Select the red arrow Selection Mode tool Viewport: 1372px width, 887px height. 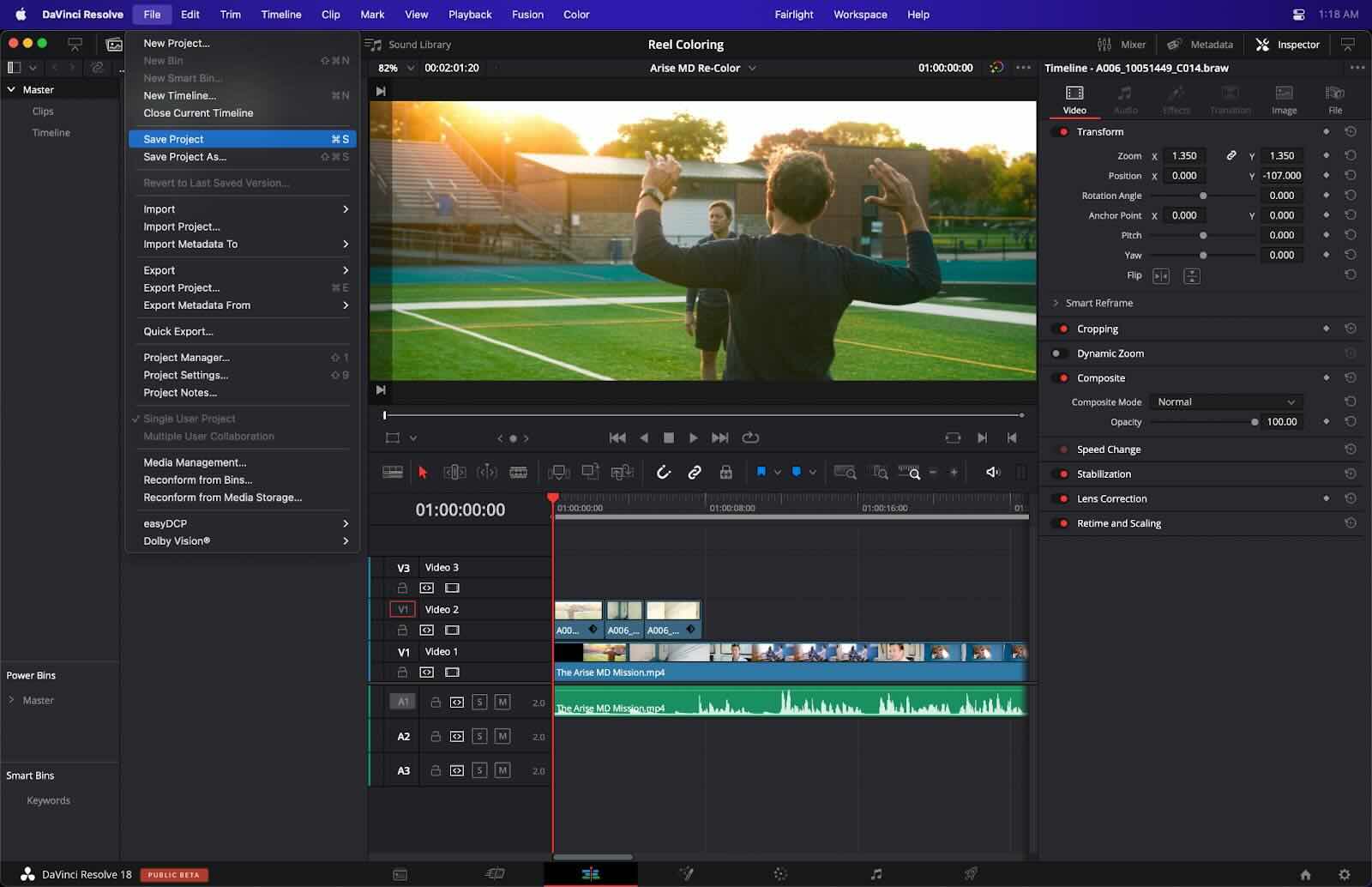pyautogui.click(x=422, y=472)
